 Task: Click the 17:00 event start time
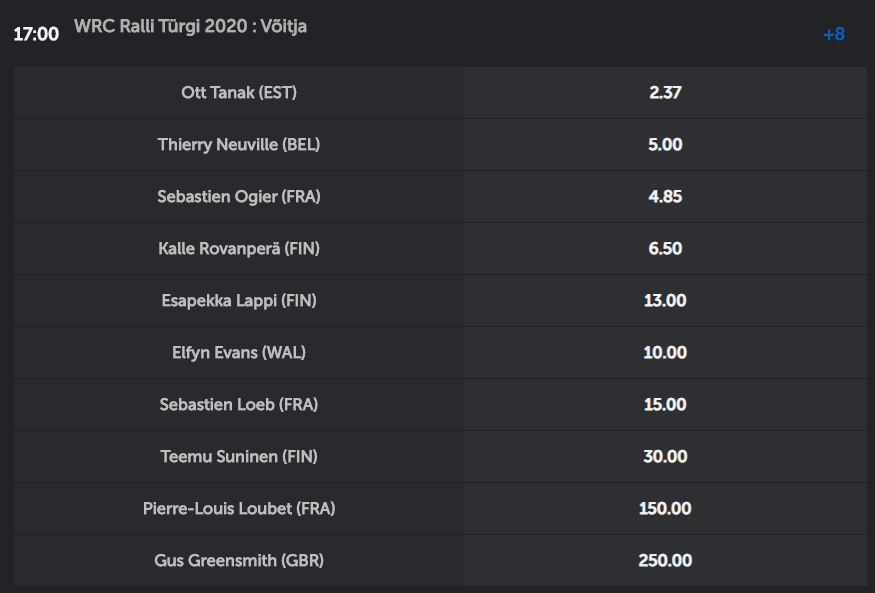[x=36, y=35]
